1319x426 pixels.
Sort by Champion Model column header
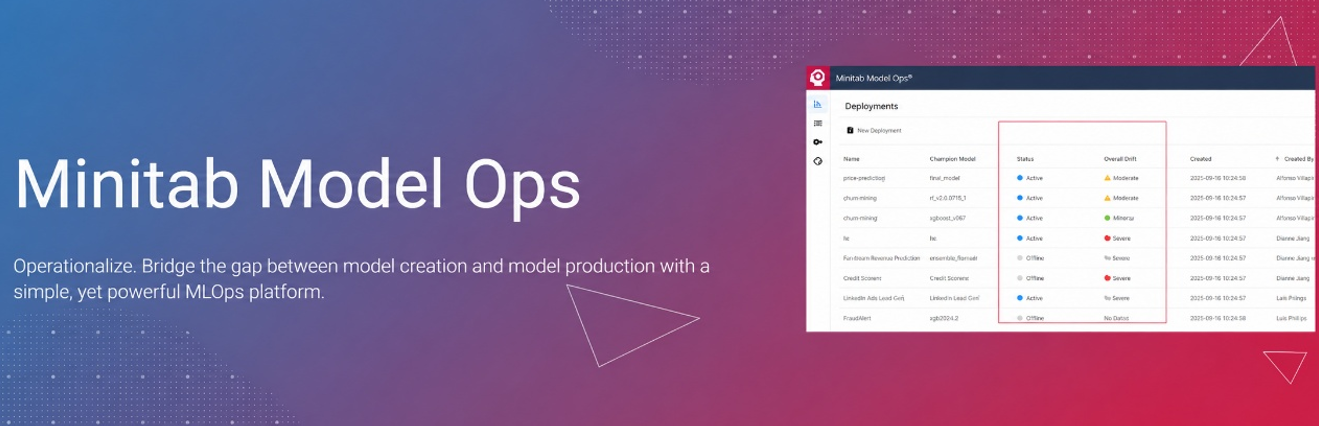951,159
